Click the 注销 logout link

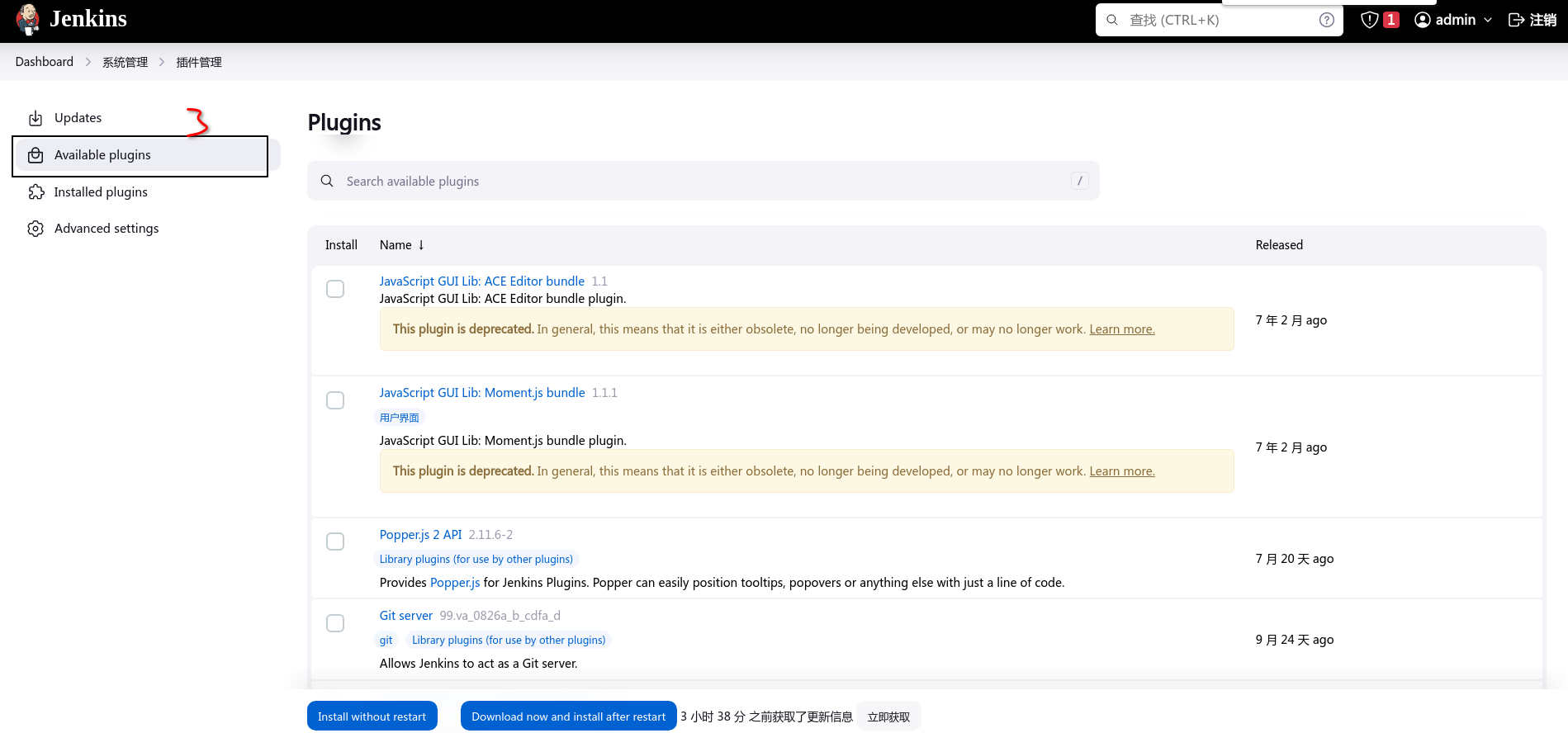1543,20
